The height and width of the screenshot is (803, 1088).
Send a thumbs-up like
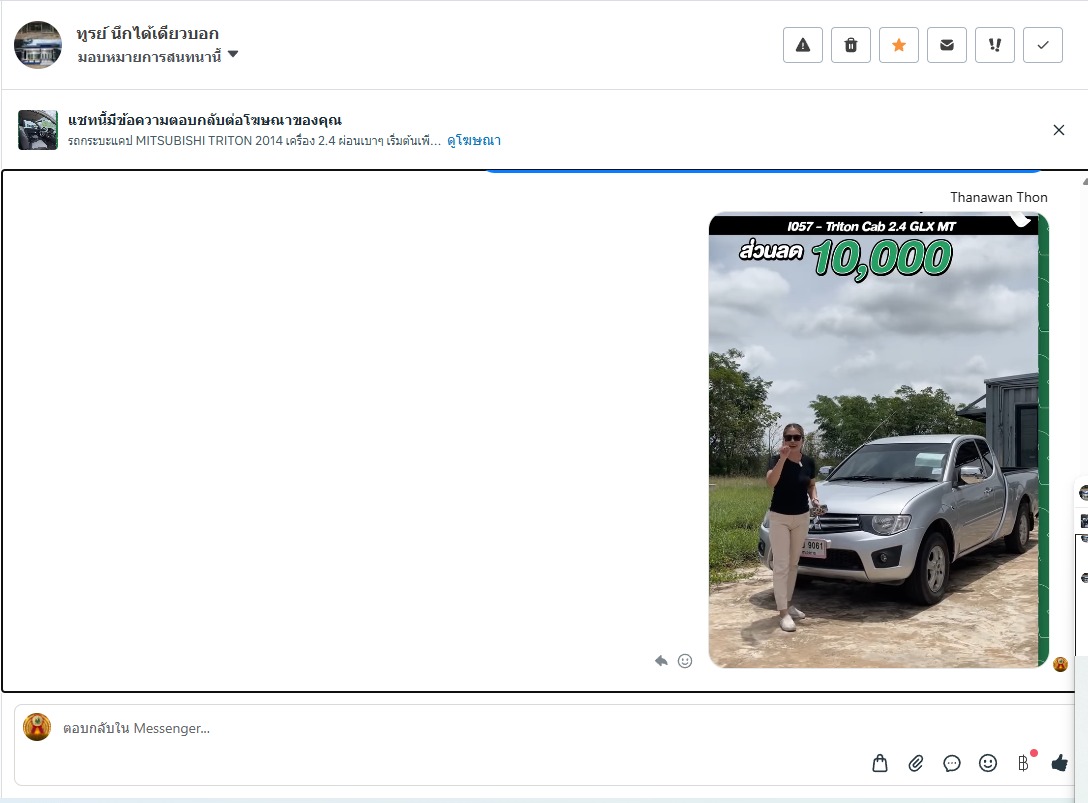[1060, 763]
